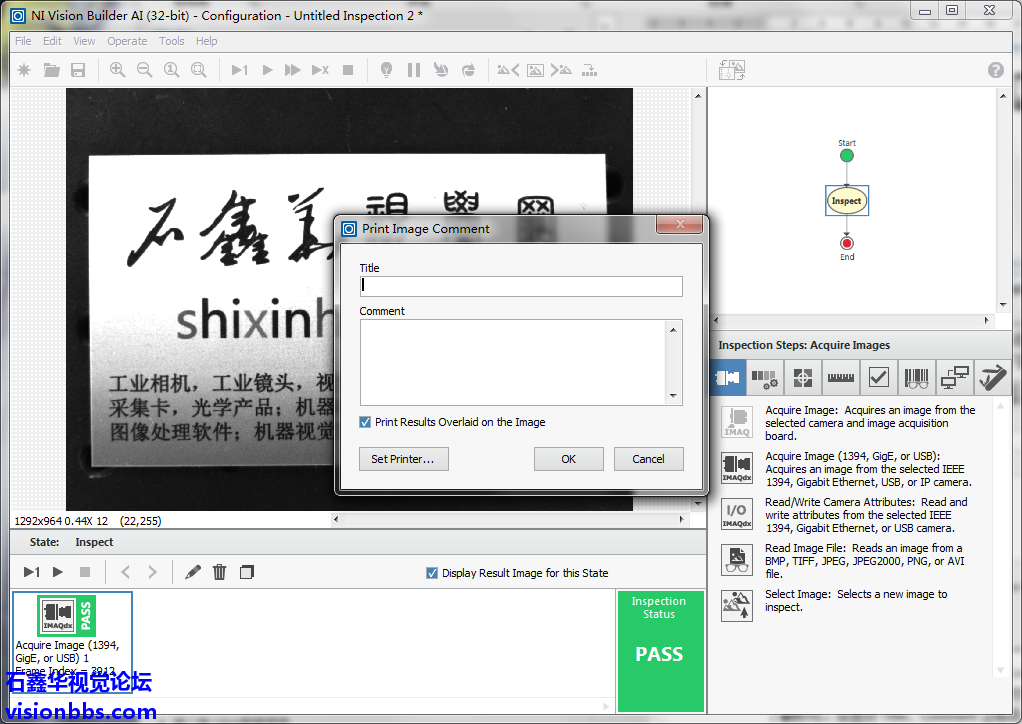This screenshot has width=1022, height=724.
Task: Click the ruler Measure Features tab icon
Action: [840, 378]
